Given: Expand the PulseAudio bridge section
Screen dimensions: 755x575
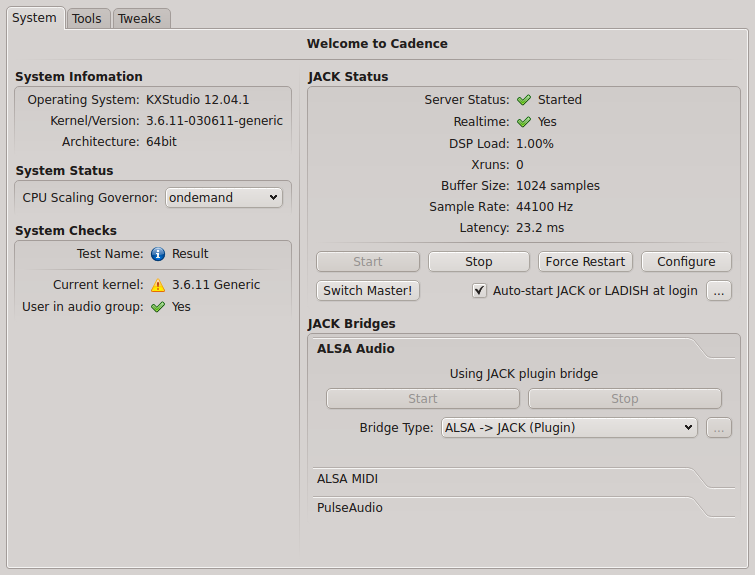Looking at the screenshot, I should coord(523,508).
